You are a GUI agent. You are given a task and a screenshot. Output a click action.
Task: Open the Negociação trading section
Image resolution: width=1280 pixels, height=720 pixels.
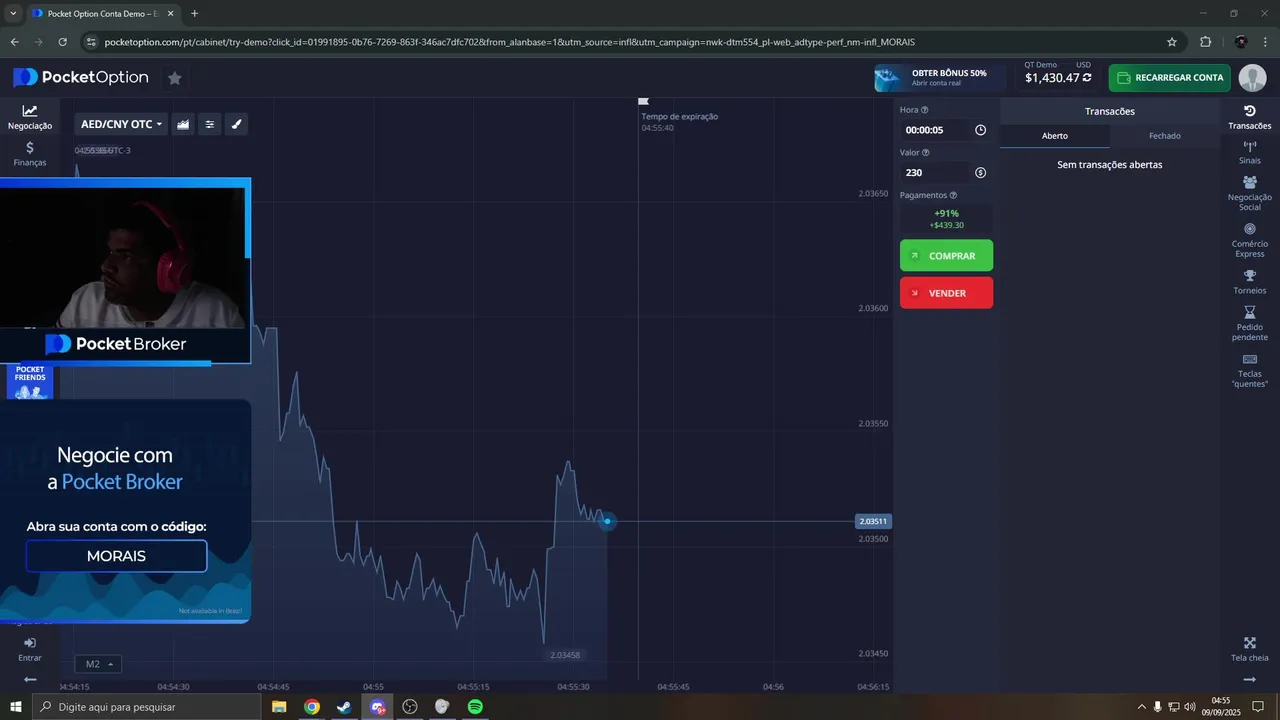click(x=30, y=117)
